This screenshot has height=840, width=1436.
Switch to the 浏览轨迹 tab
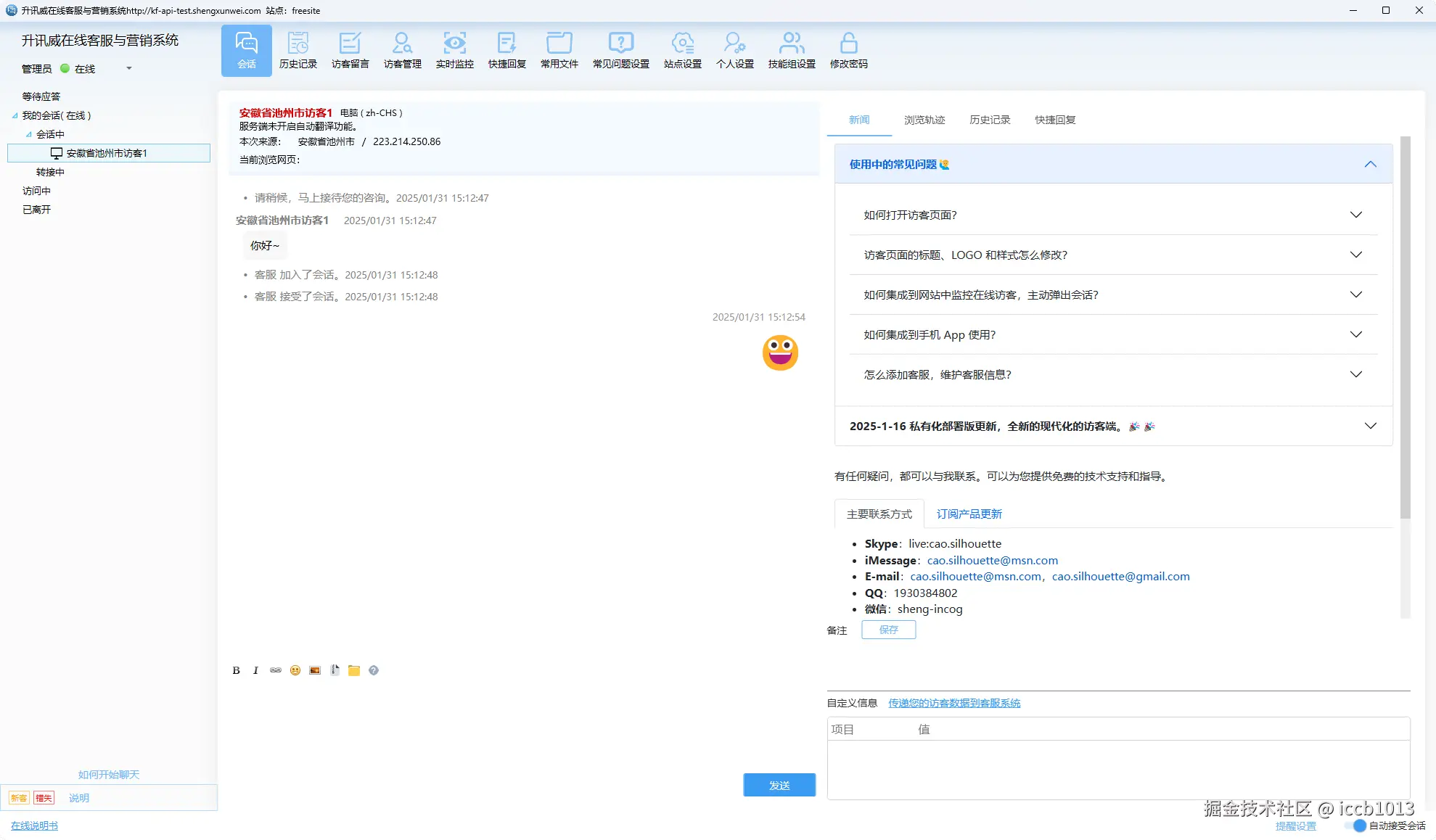924,120
